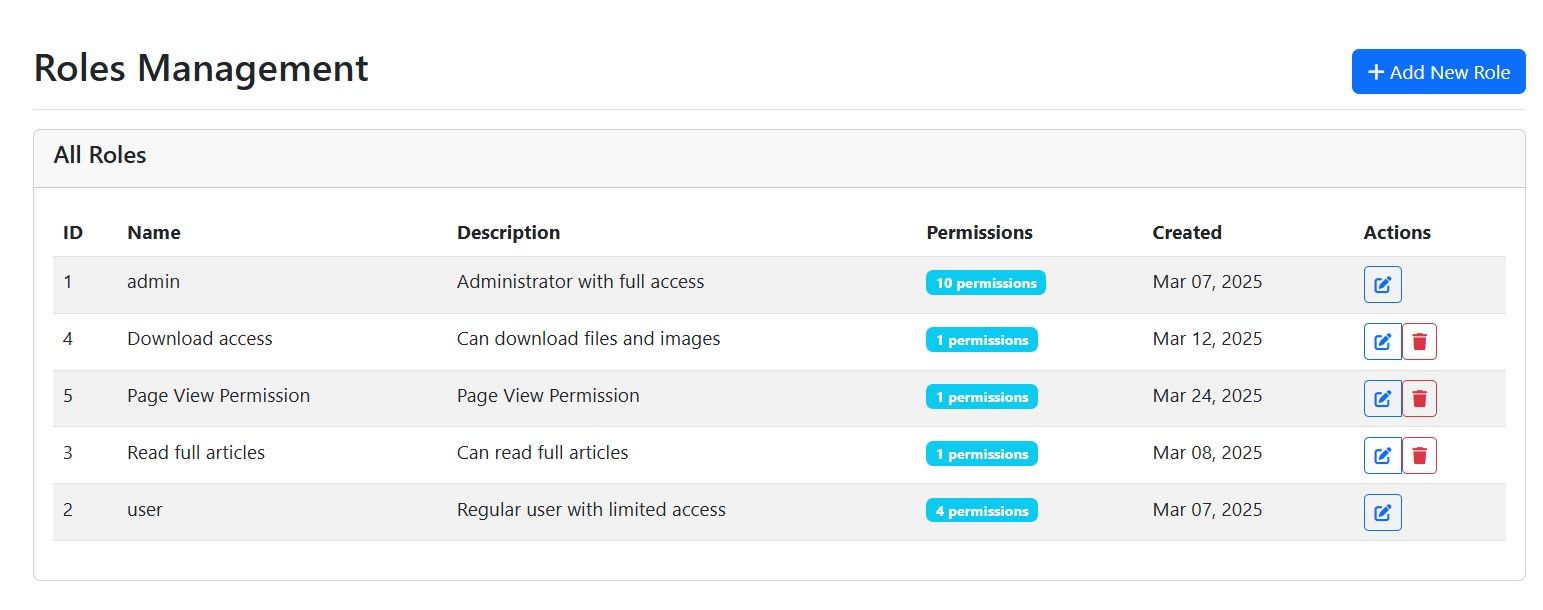Edit the admin role

click(x=1382, y=284)
